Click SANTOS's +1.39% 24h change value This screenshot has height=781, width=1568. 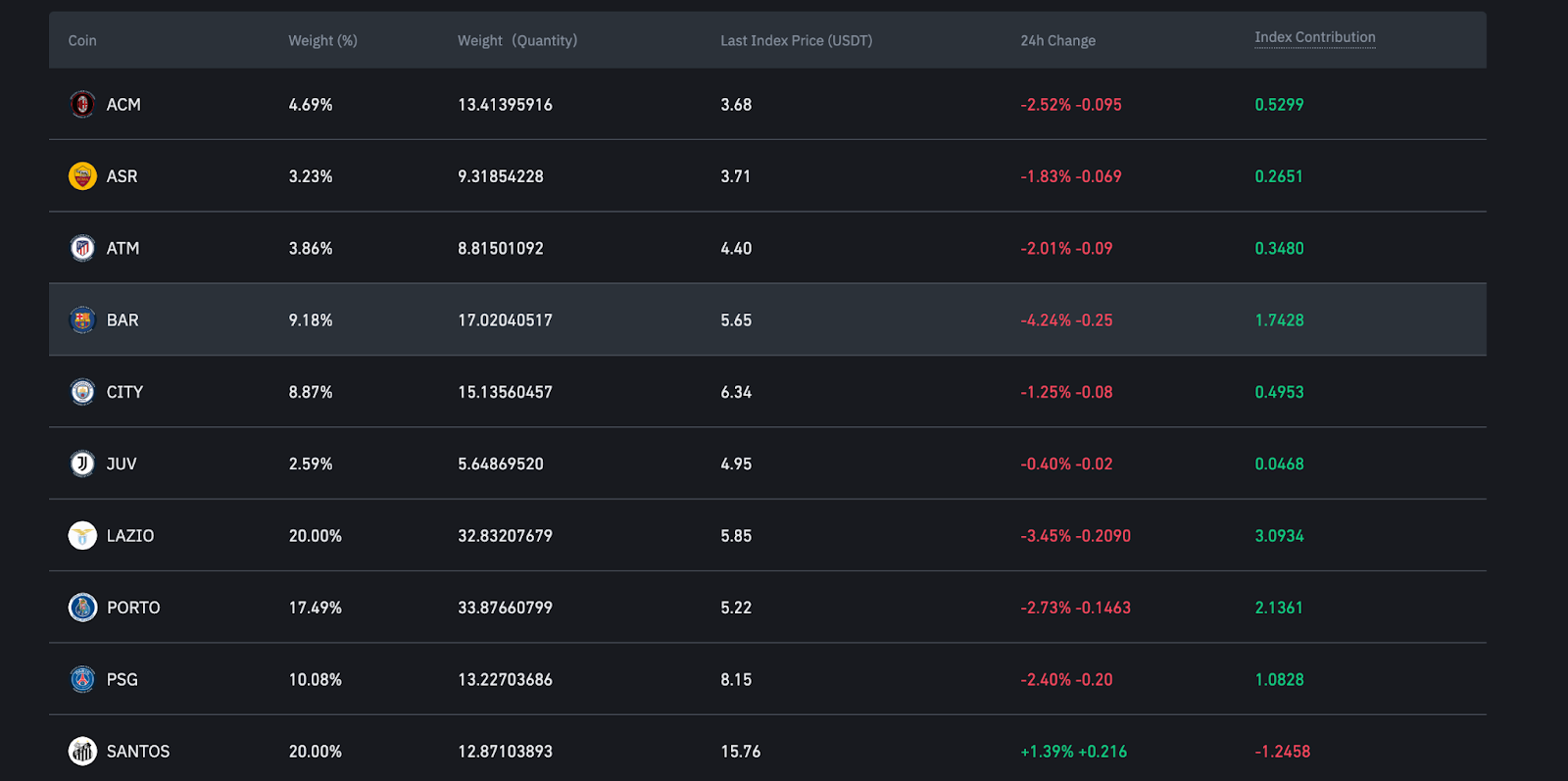(x=1047, y=752)
